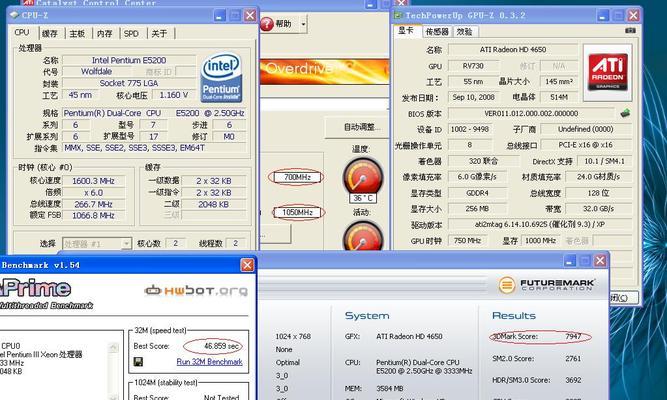
Task: Click the 温度 temperature gauge dial
Action: (x=363, y=176)
